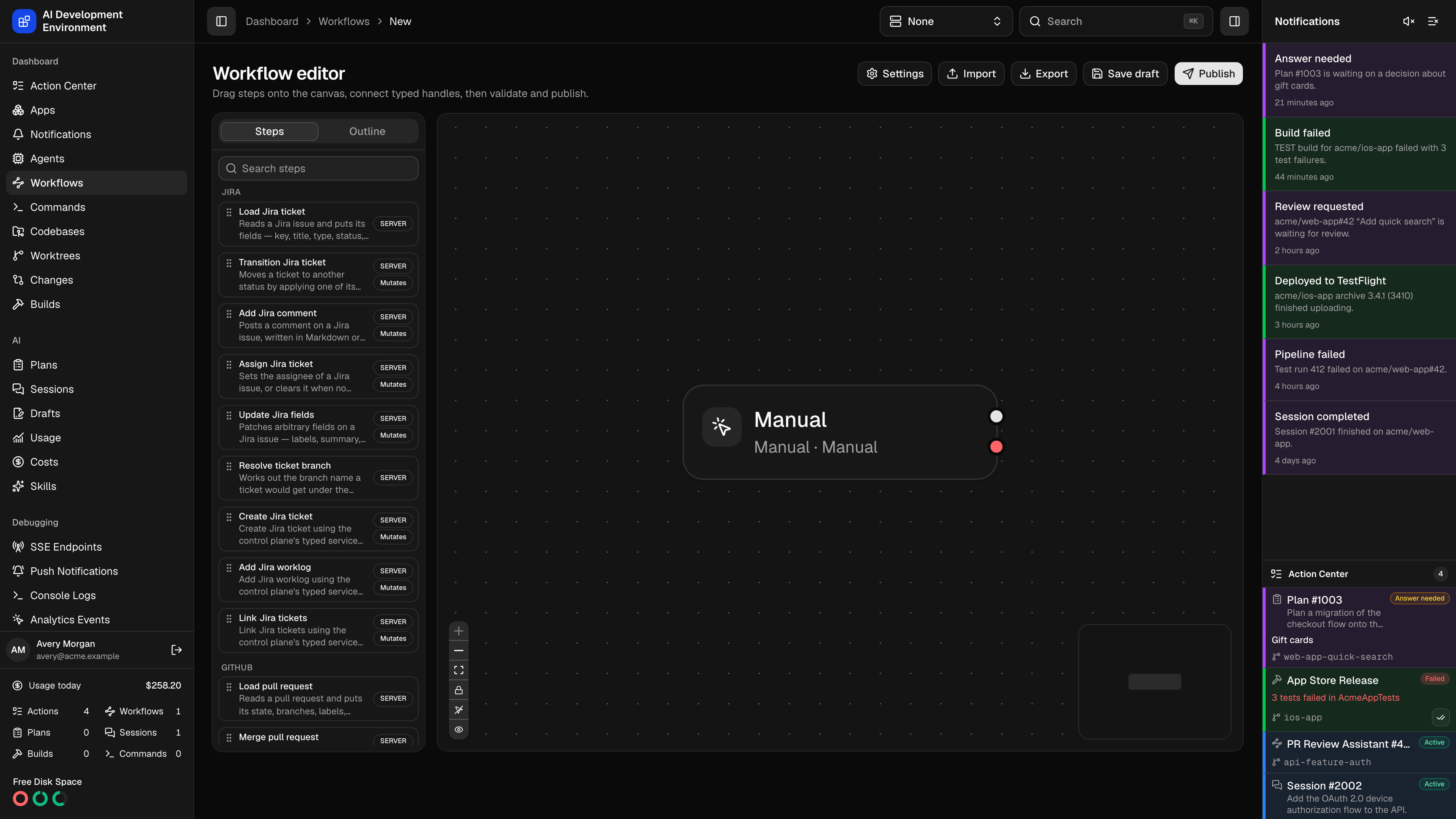Publish the workflow
Image resolution: width=1456 pixels, height=819 pixels.
point(1208,74)
